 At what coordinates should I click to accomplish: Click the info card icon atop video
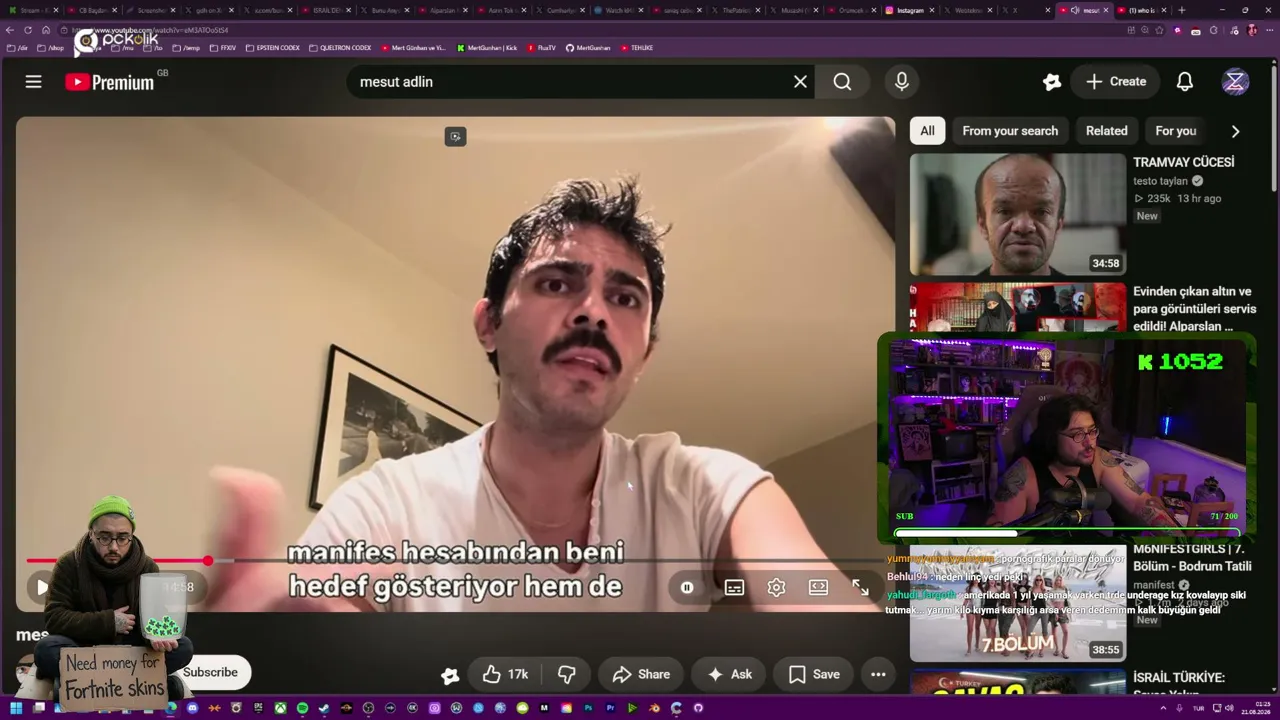coord(455,137)
